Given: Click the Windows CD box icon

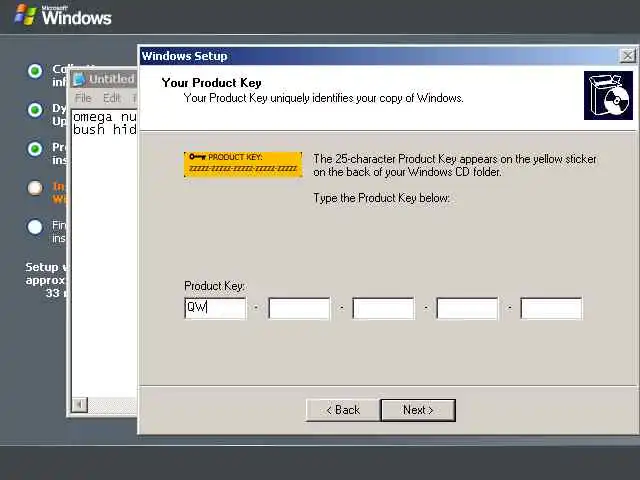Looking at the screenshot, I should [608, 96].
